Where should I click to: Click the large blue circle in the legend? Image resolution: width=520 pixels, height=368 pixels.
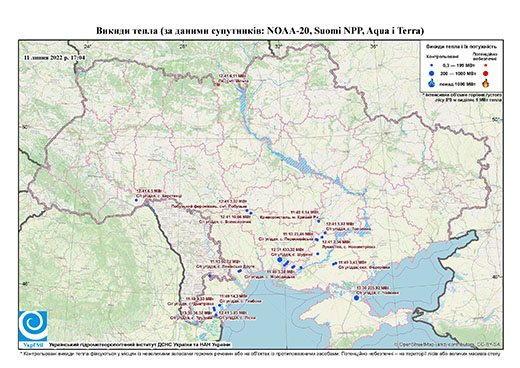point(431,74)
